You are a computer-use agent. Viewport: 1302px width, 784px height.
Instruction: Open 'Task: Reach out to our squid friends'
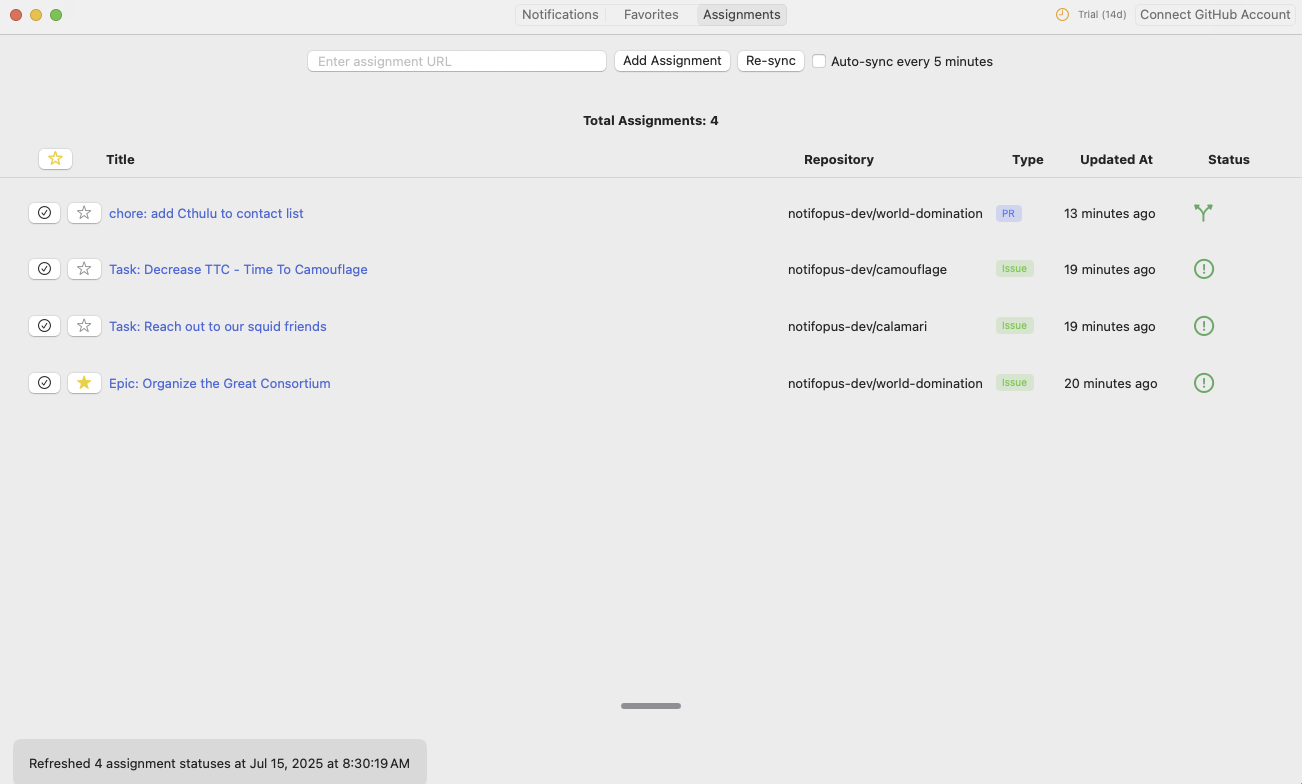pos(218,326)
